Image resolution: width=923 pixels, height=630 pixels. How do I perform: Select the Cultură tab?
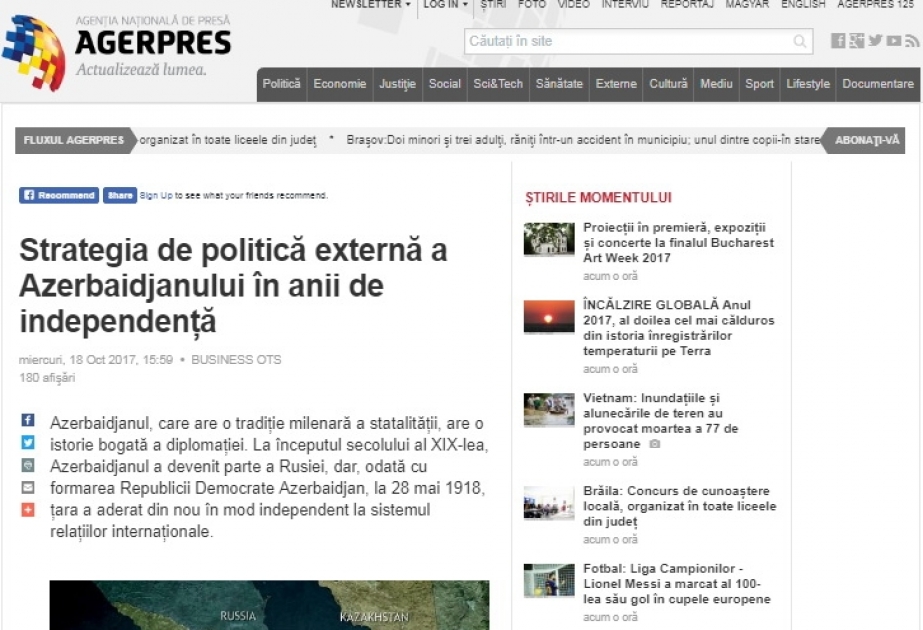coord(668,84)
